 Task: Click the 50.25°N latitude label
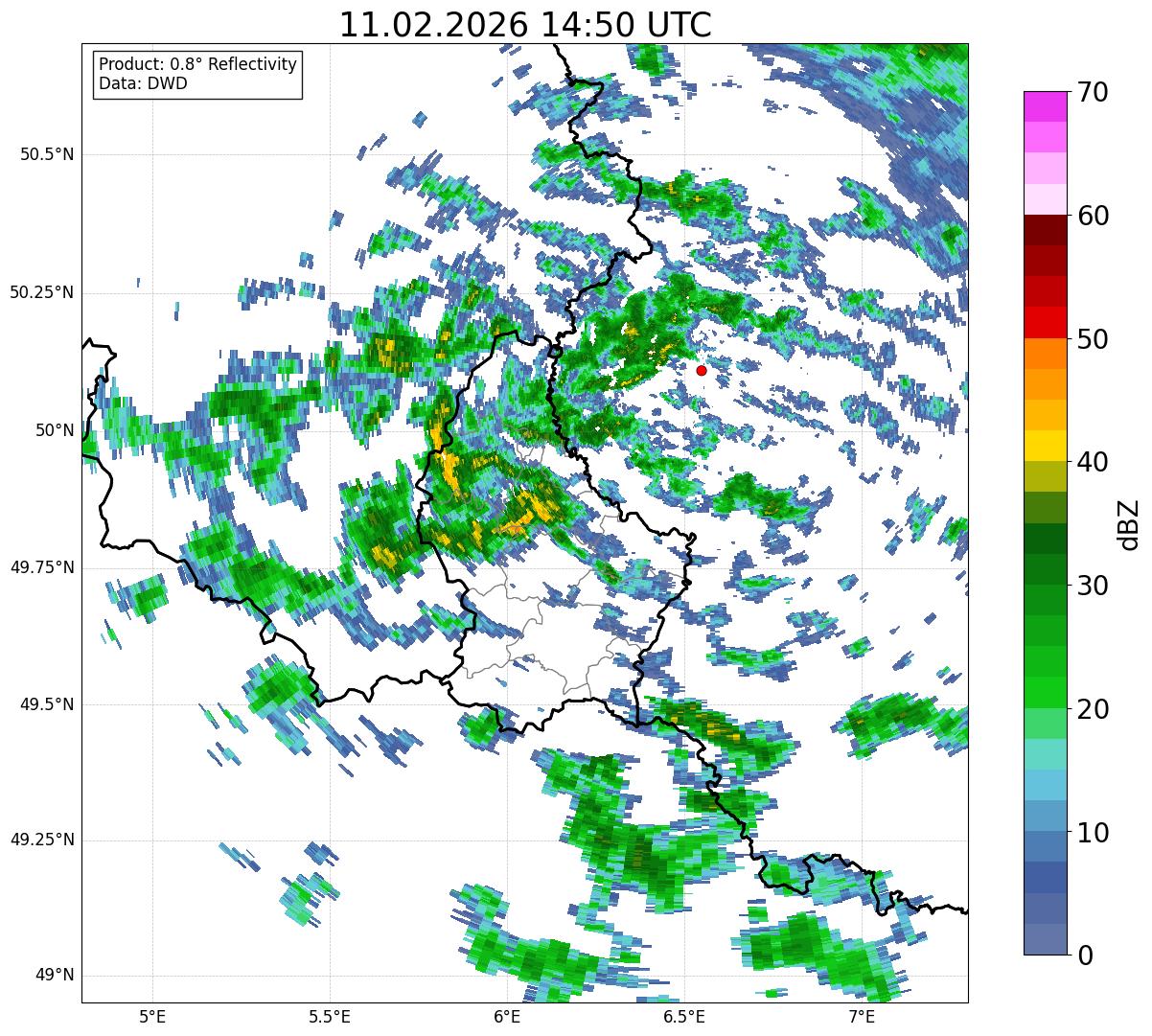pyautogui.click(x=42, y=292)
